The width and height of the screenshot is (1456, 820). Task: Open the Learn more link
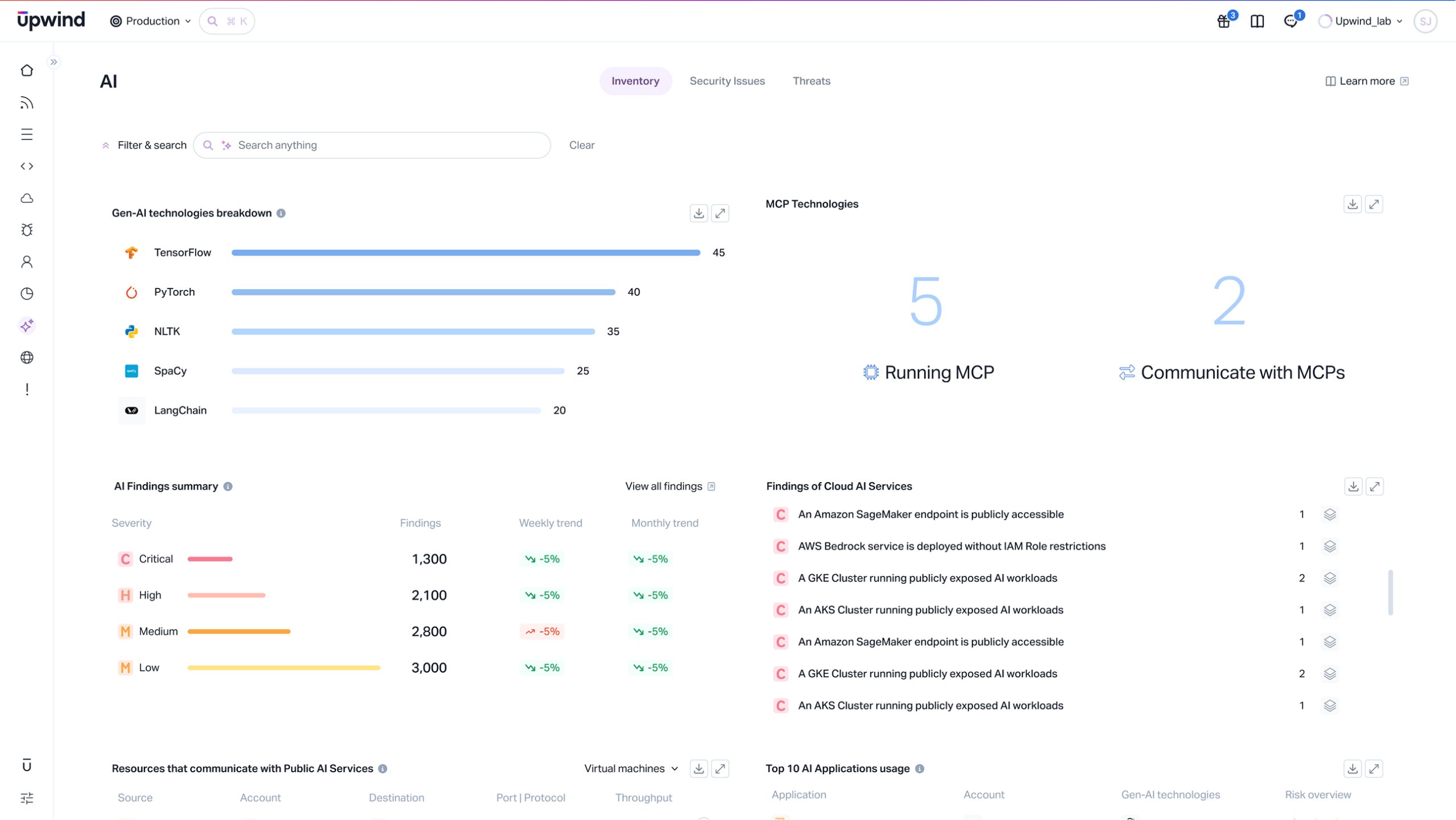(1367, 81)
